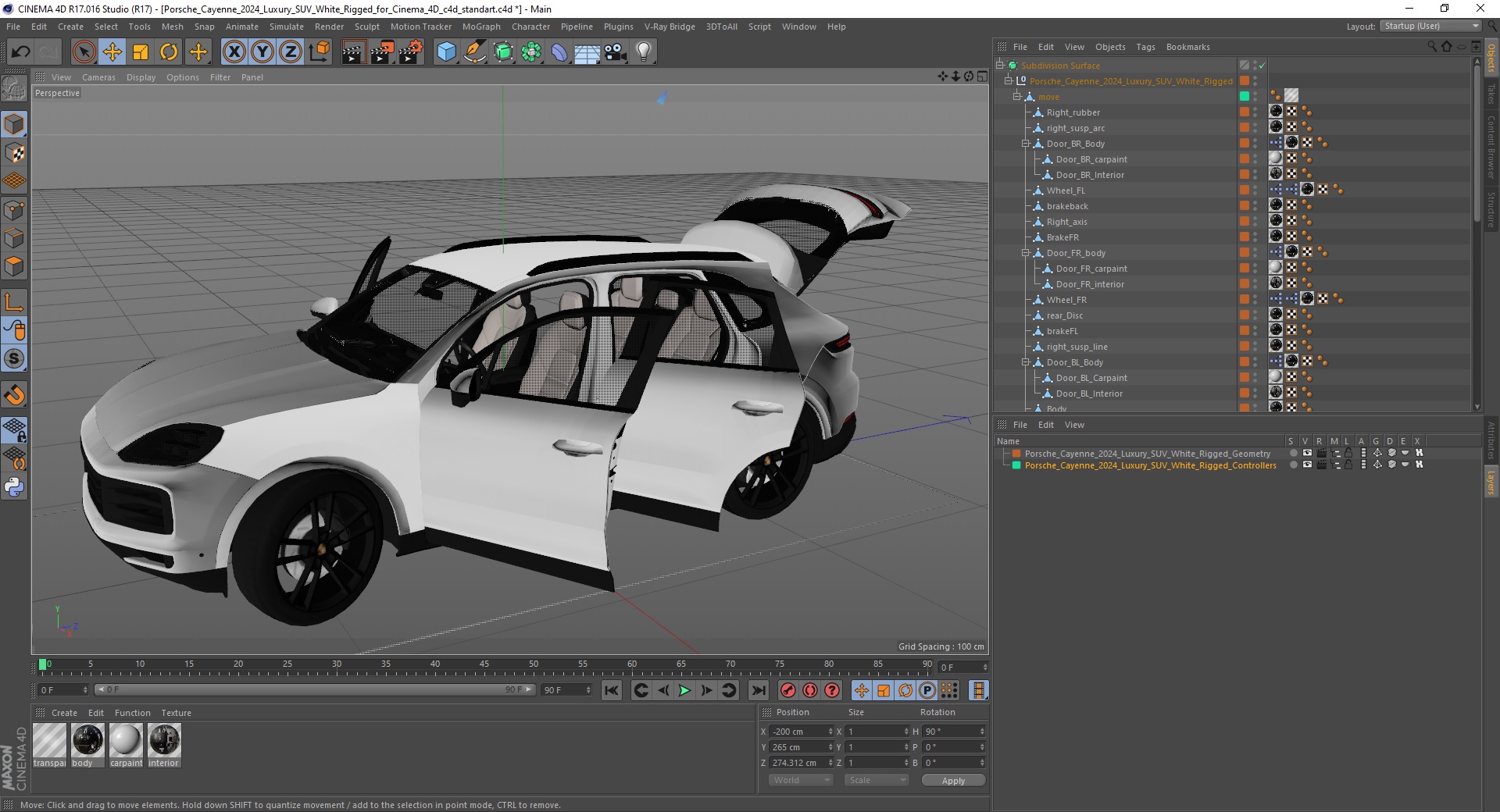Viewport: 1500px width, 812px height.
Task: Collapse the move object hierarchy
Action: tap(1017, 97)
